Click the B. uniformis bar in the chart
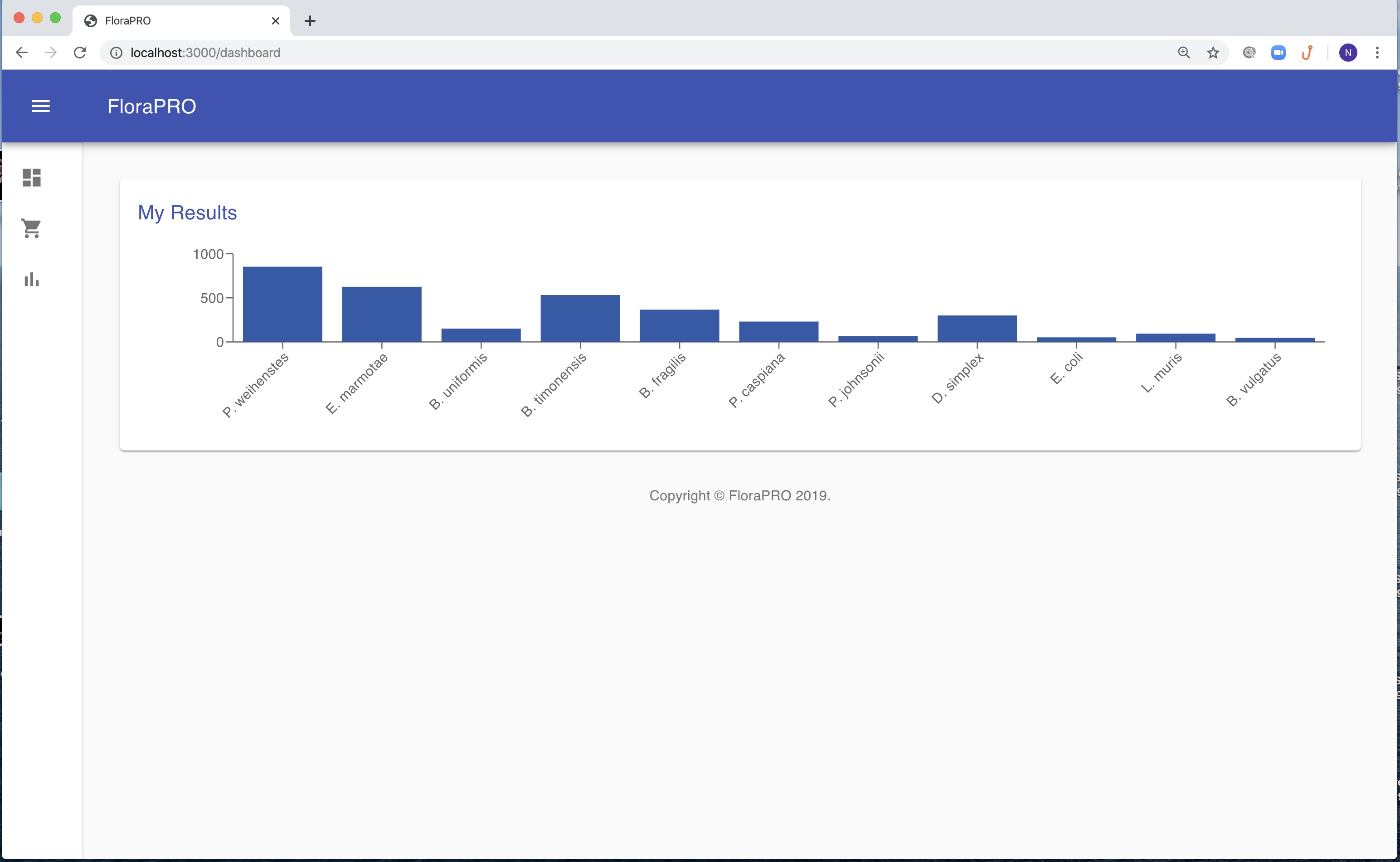 (481, 335)
